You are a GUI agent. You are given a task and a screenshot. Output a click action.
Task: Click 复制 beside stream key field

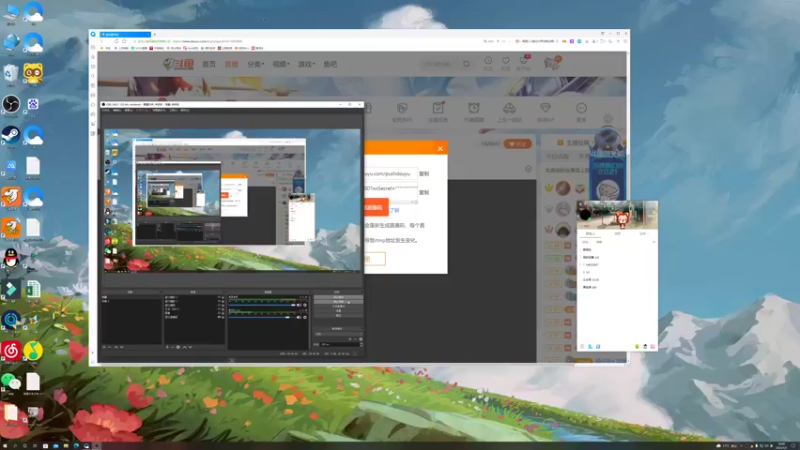click(x=424, y=192)
